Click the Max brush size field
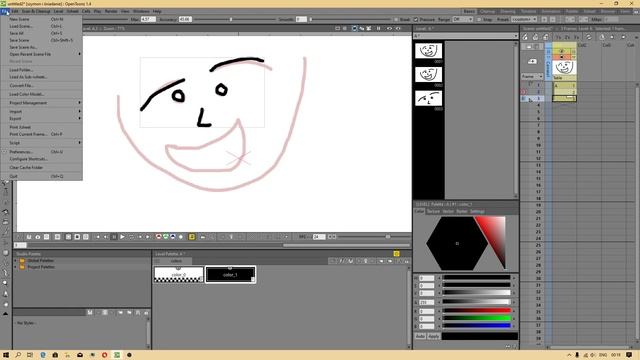Viewport: 640px width, 360px height. point(148,20)
